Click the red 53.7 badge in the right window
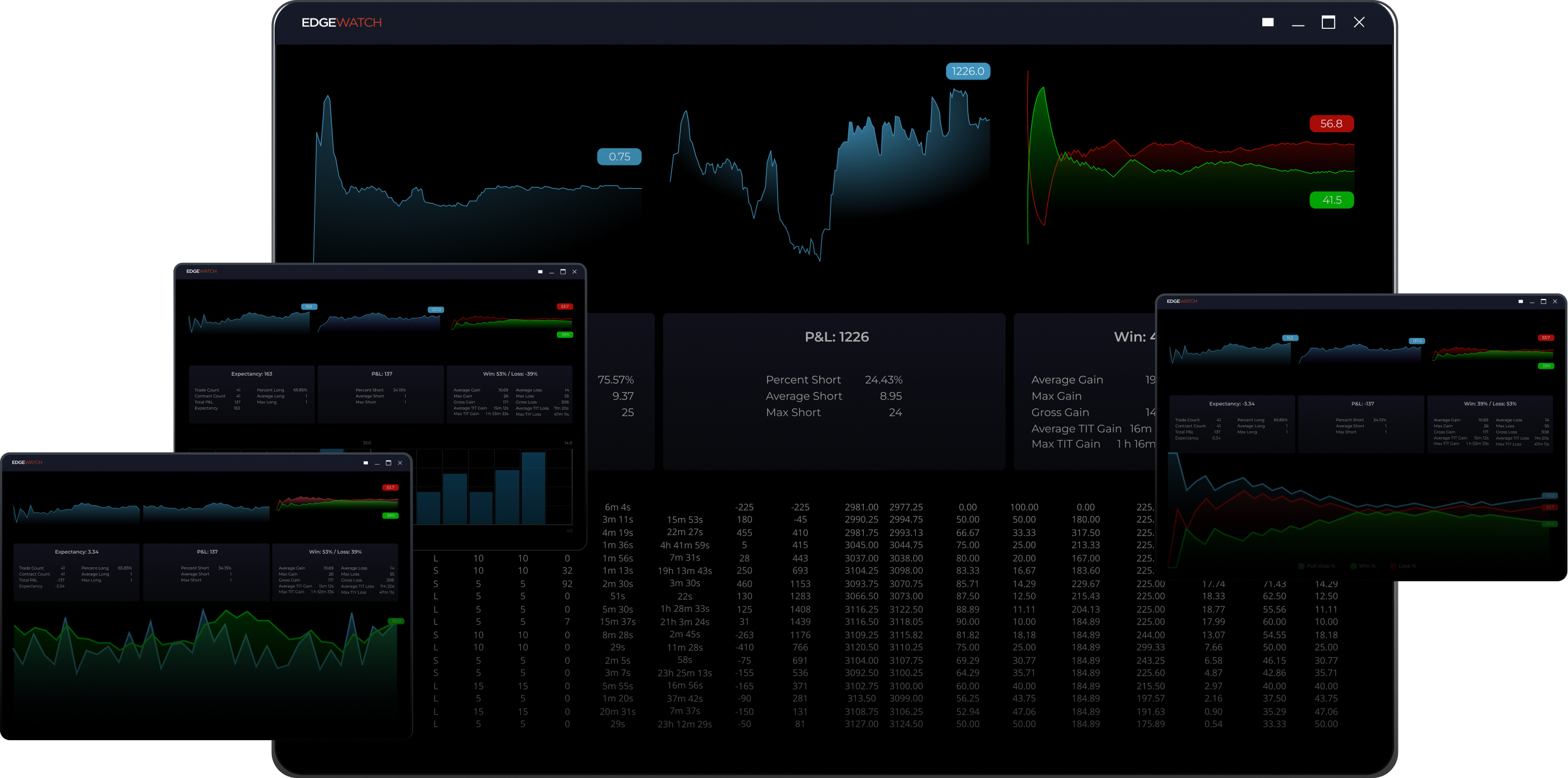The height and width of the screenshot is (778, 1568). coord(1545,337)
